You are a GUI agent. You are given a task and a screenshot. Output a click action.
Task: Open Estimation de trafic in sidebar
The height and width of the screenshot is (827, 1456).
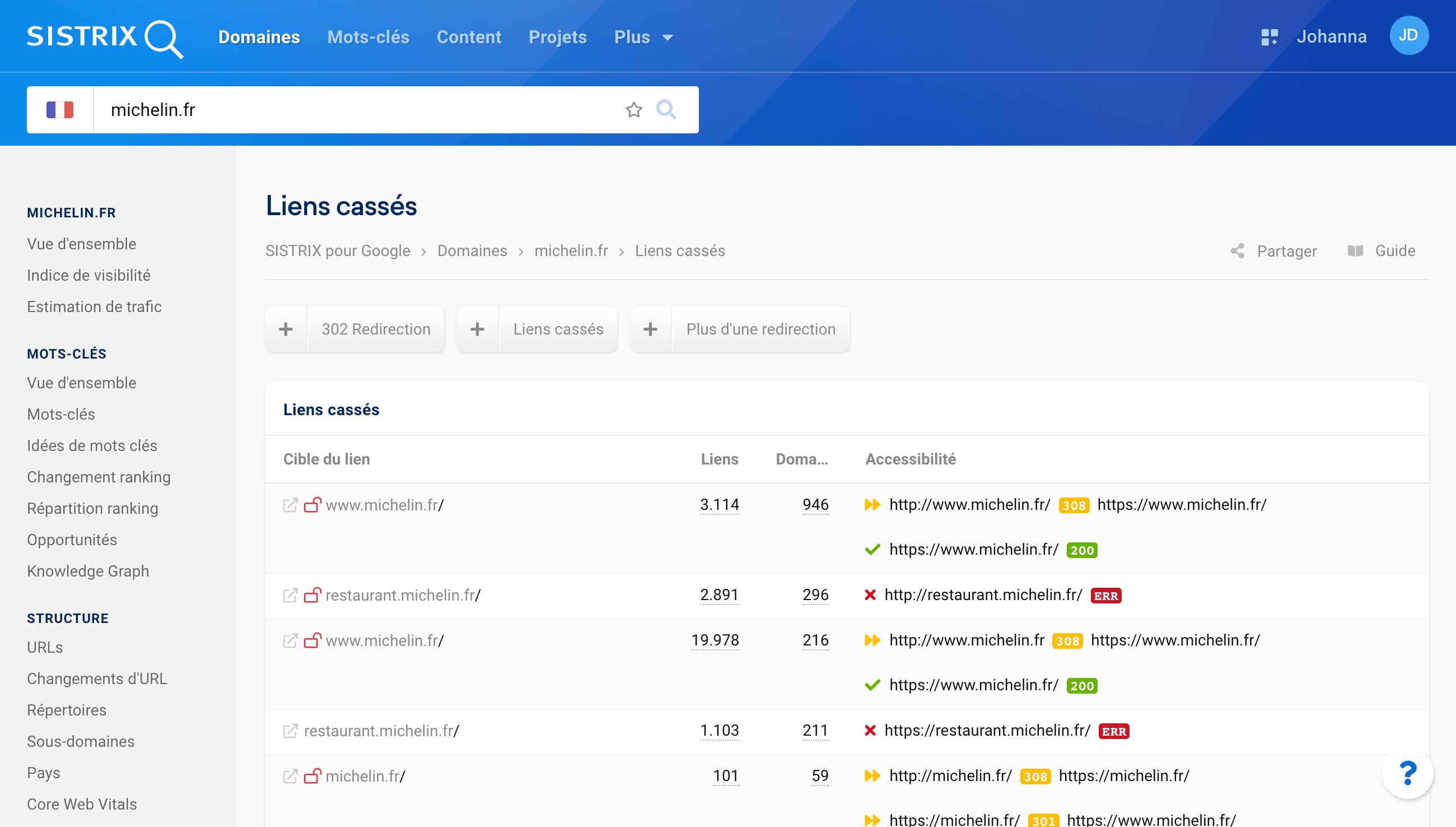tap(94, 306)
